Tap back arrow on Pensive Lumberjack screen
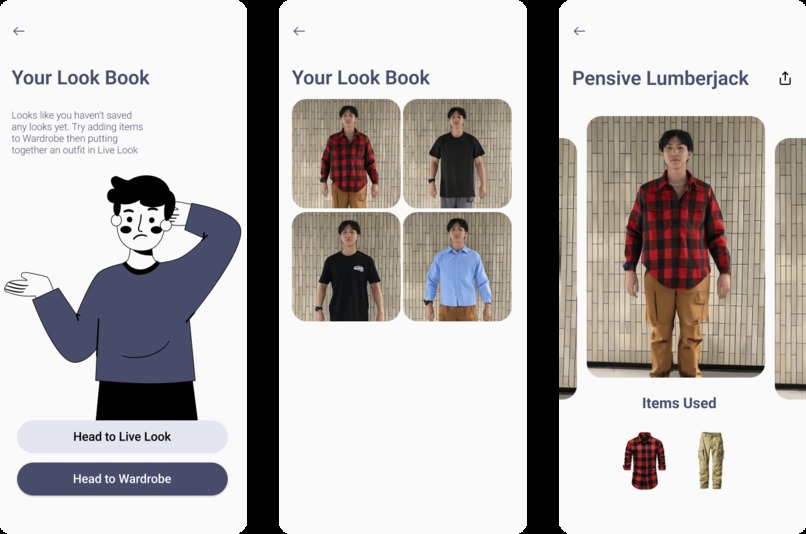806x534 pixels. tap(579, 31)
